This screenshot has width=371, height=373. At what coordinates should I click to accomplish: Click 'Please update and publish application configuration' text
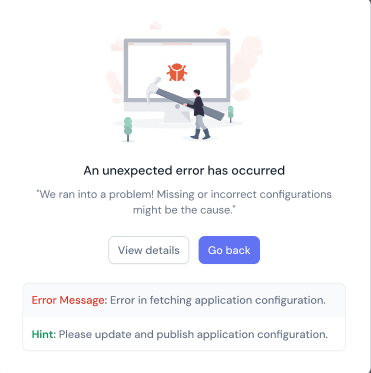pyautogui.click(x=193, y=334)
